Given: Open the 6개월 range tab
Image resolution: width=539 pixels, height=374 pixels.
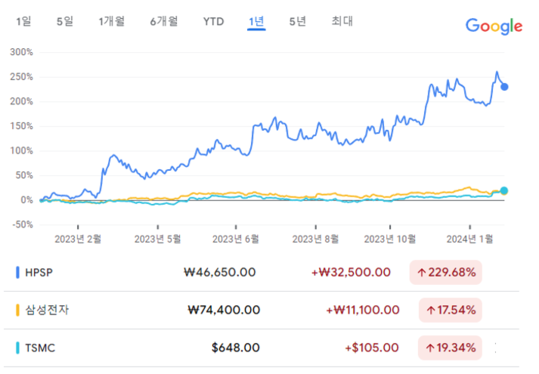Looking at the screenshot, I should tap(164, 22).
